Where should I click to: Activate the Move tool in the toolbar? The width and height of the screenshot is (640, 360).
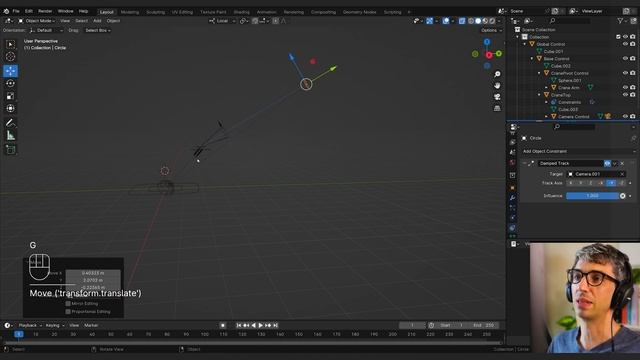(11, 71)
